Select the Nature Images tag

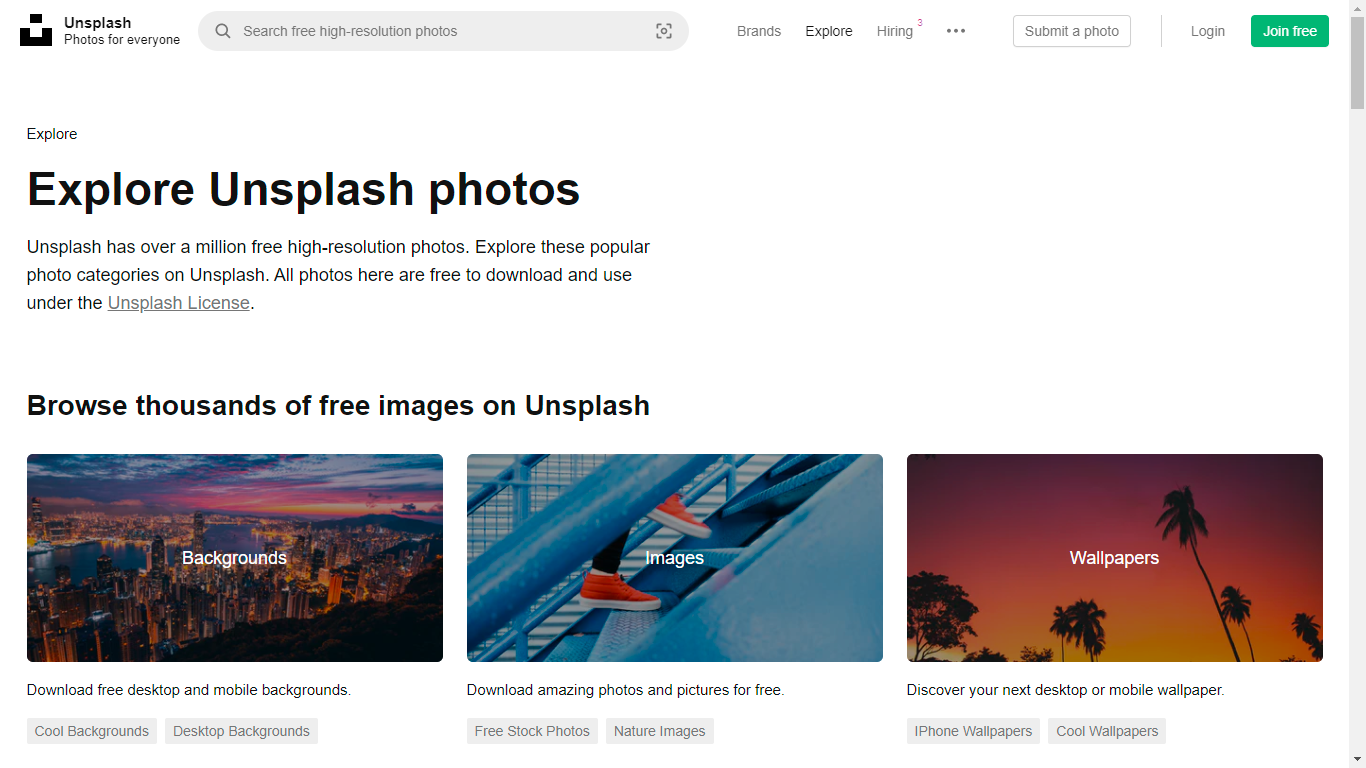tap(660, 731)
